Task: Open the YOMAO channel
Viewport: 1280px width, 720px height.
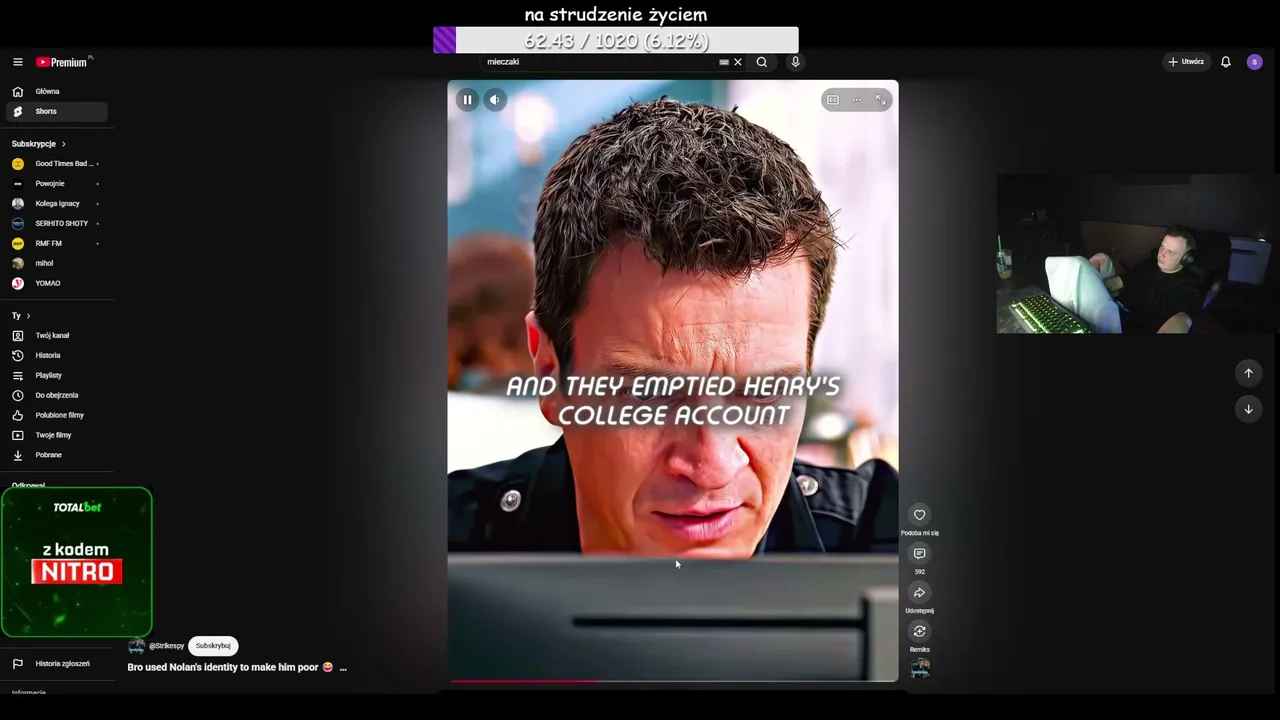Action: pyautogui.click(x=56, y=283)
